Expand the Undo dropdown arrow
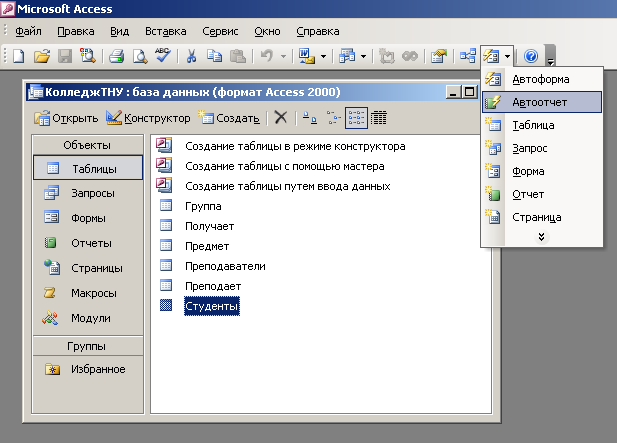617x443 pixels. click(283, 57)
